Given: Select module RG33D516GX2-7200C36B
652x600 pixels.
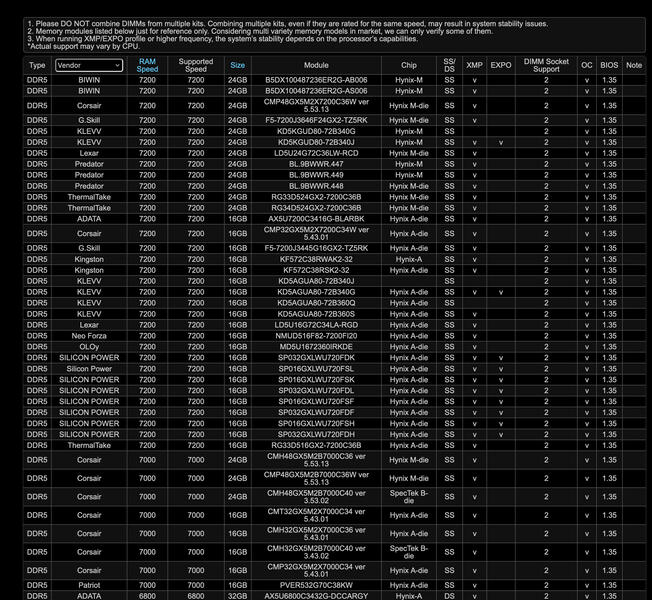Looking at the screenshot, I should pos(316,445).
